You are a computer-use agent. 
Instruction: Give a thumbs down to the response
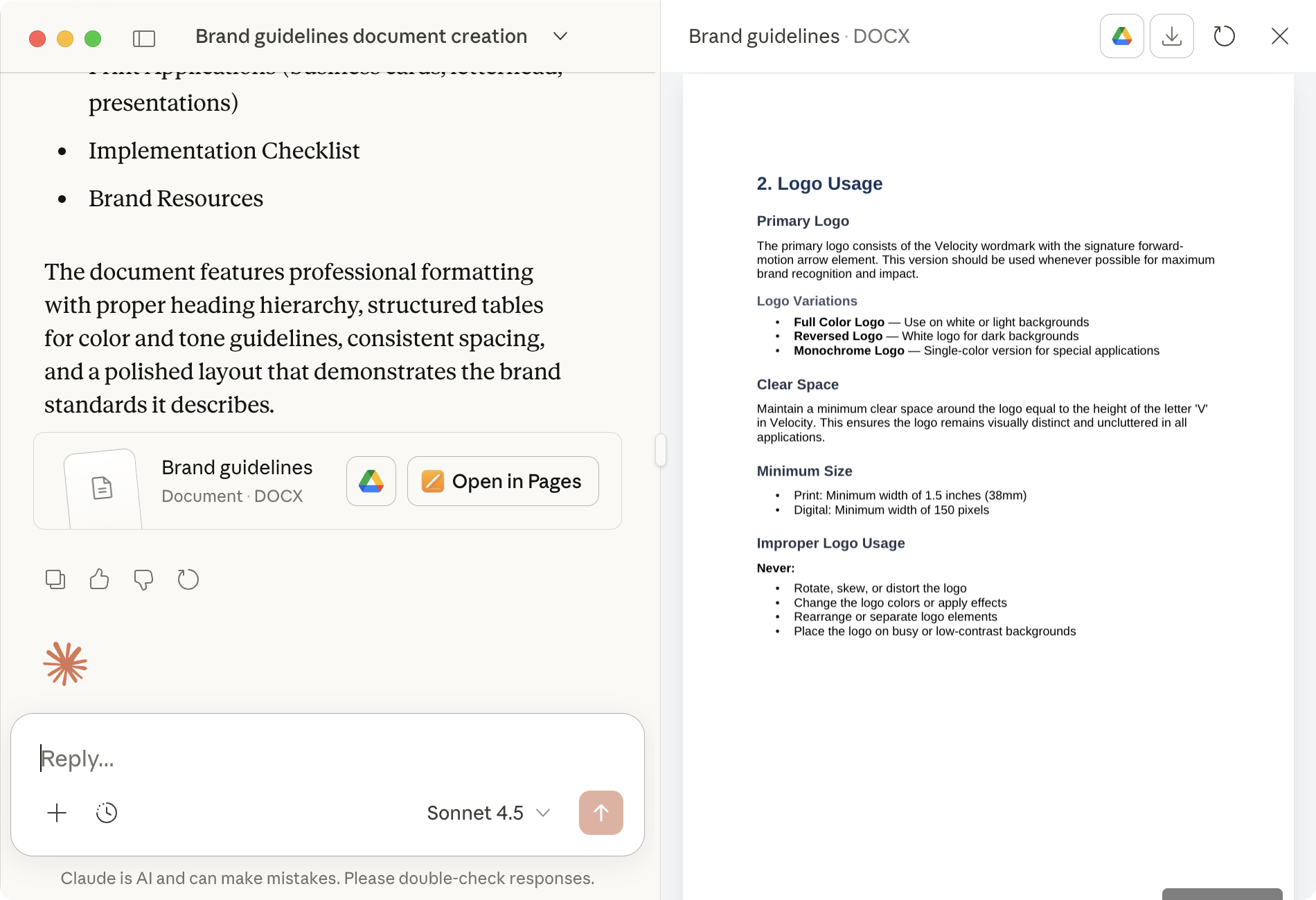pos(143,579)
